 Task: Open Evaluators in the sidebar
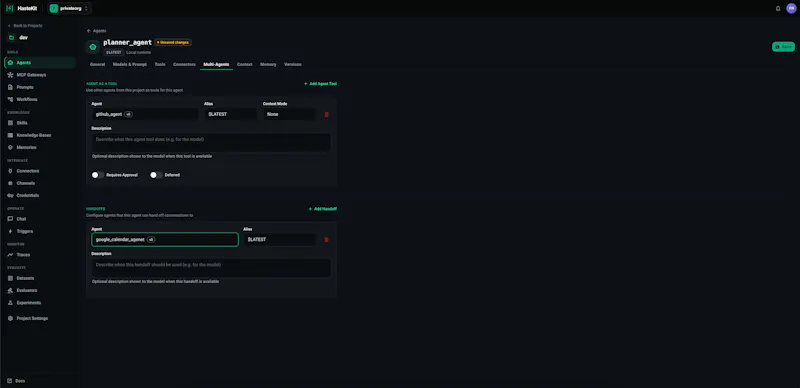tap(40, 290)
